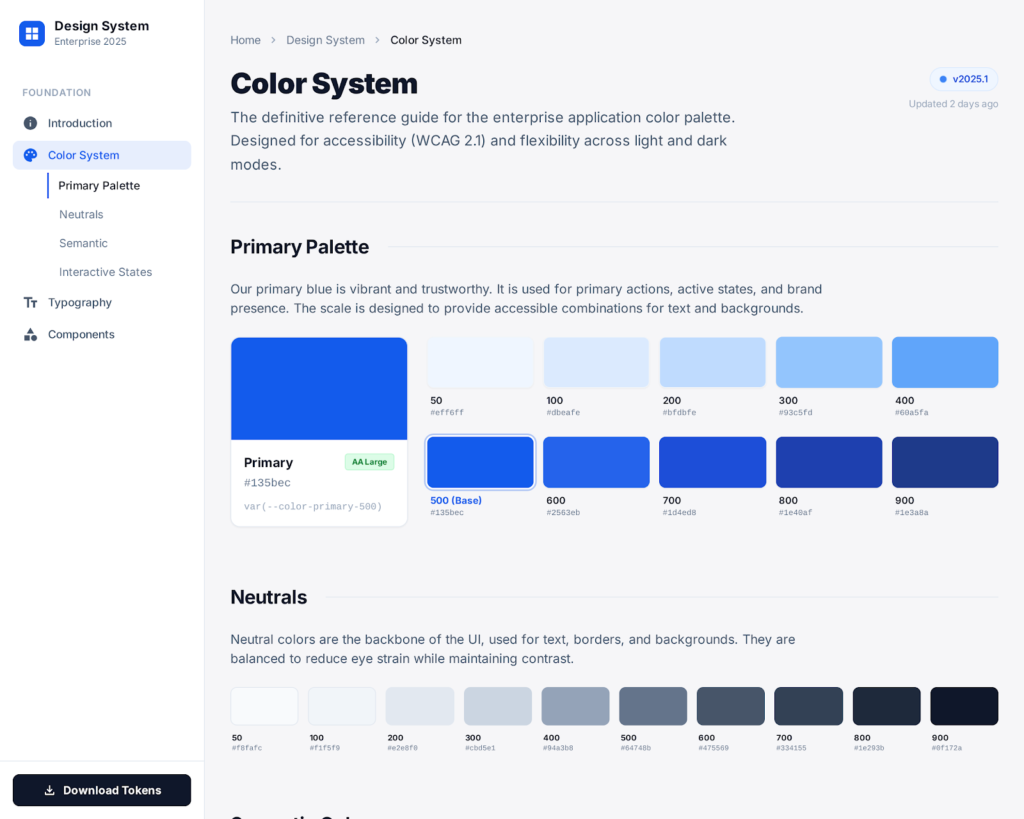Image resolution: width=1024 pixels, height=819 pixels.
Task: Navigate to Home breadcrumb link
Action: [245, 40]
